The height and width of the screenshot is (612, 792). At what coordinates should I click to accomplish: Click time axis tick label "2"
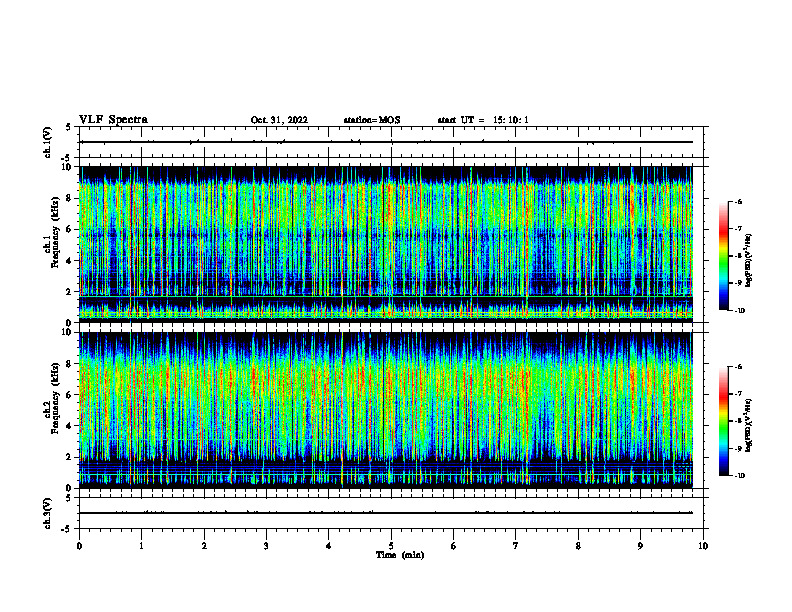click(204, 546)
